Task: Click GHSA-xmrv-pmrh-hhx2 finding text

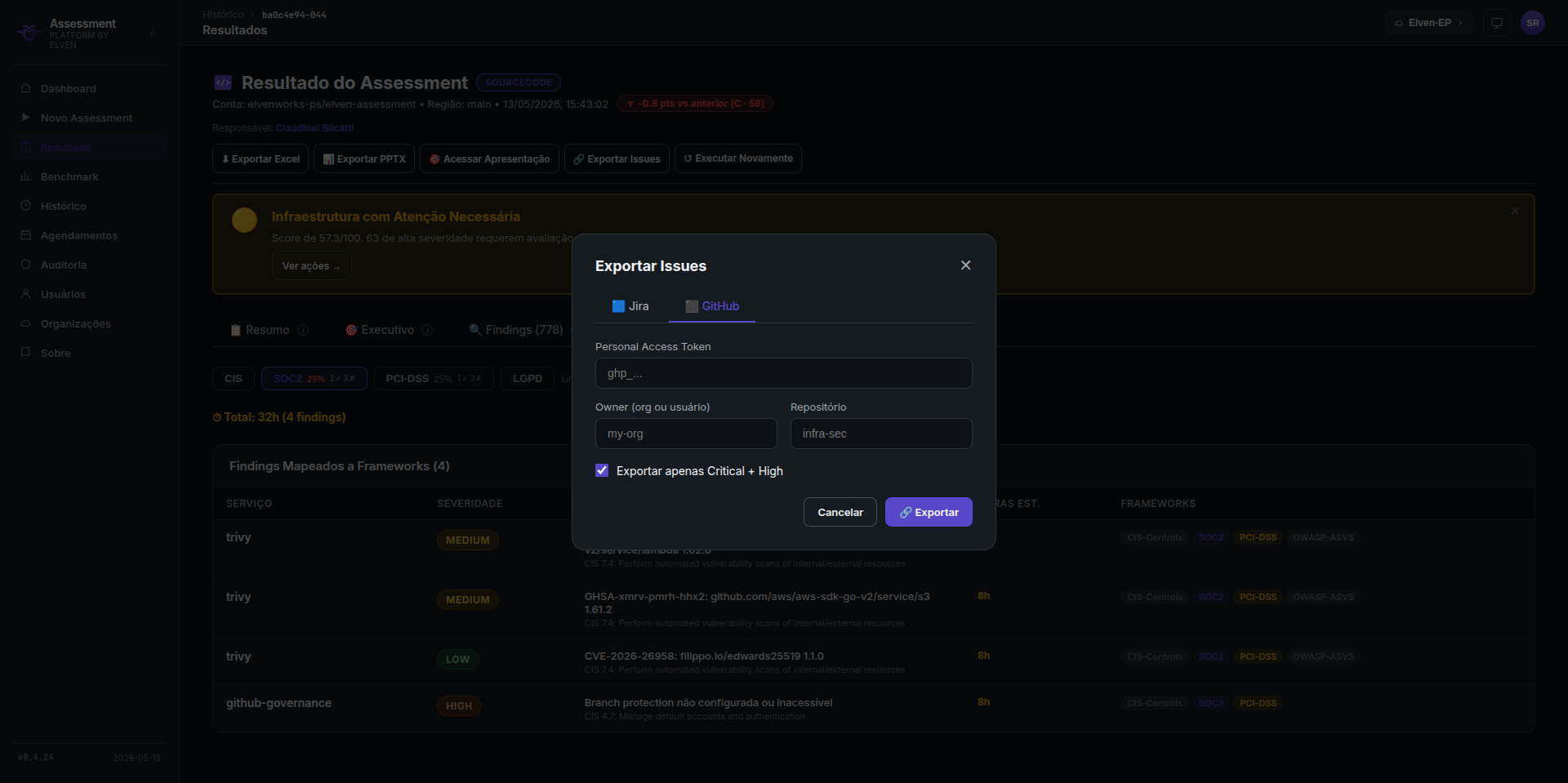Action: [x=757, y=603]
